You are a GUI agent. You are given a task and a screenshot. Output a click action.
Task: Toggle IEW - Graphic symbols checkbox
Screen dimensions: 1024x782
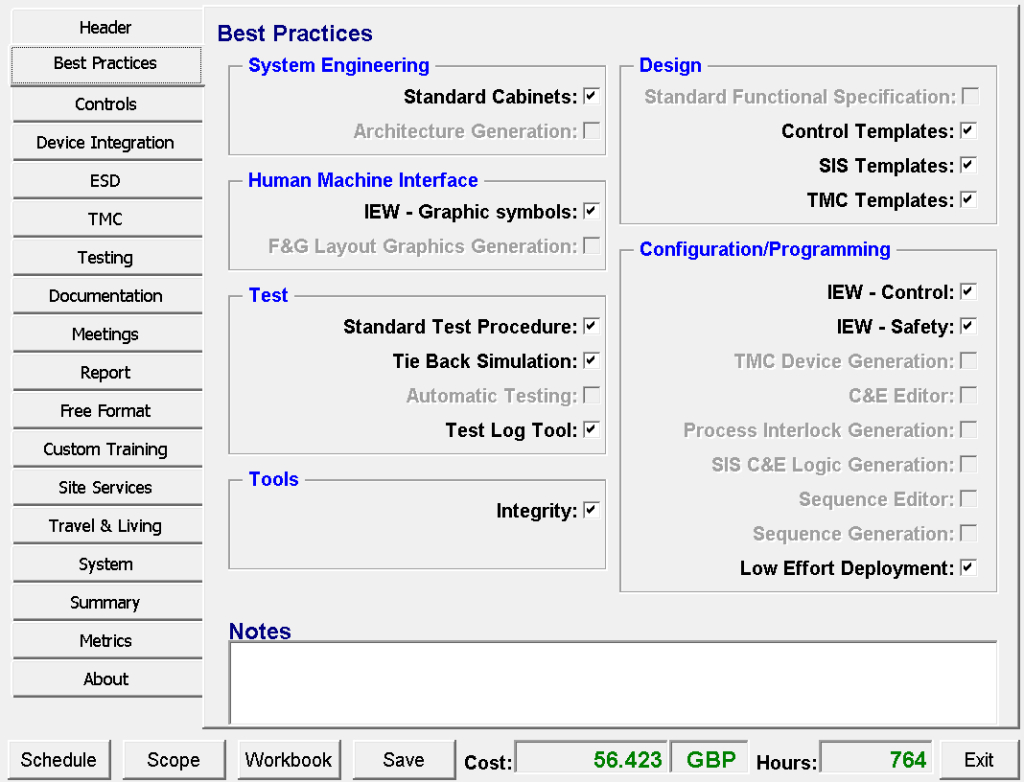(x=591, y=211)
